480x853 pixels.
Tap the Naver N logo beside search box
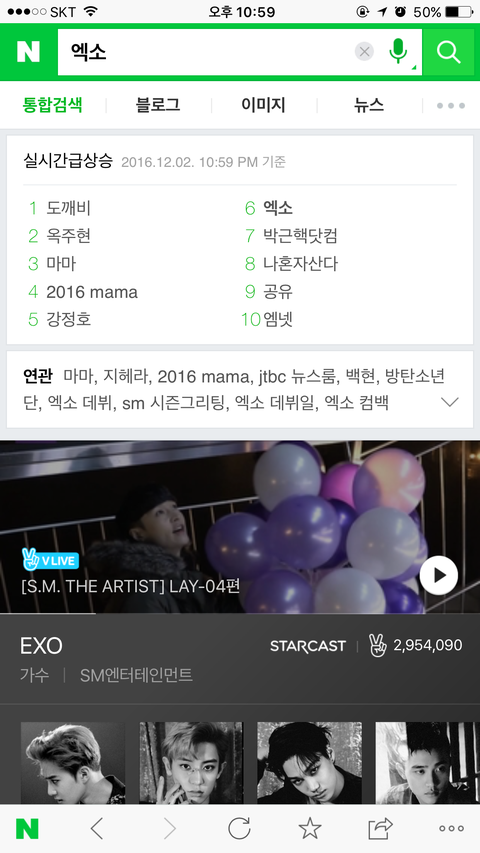click(28, 52)
